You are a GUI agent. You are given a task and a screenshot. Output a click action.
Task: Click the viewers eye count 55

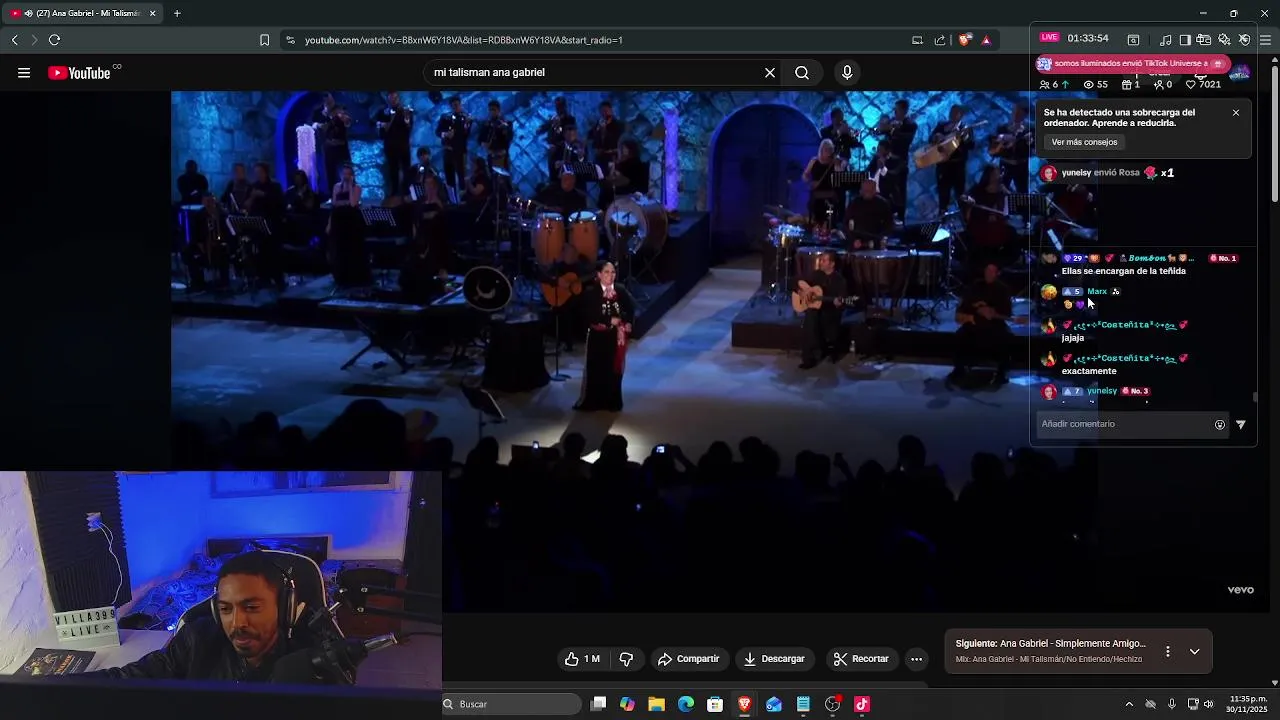click(x=1096, y=85)
